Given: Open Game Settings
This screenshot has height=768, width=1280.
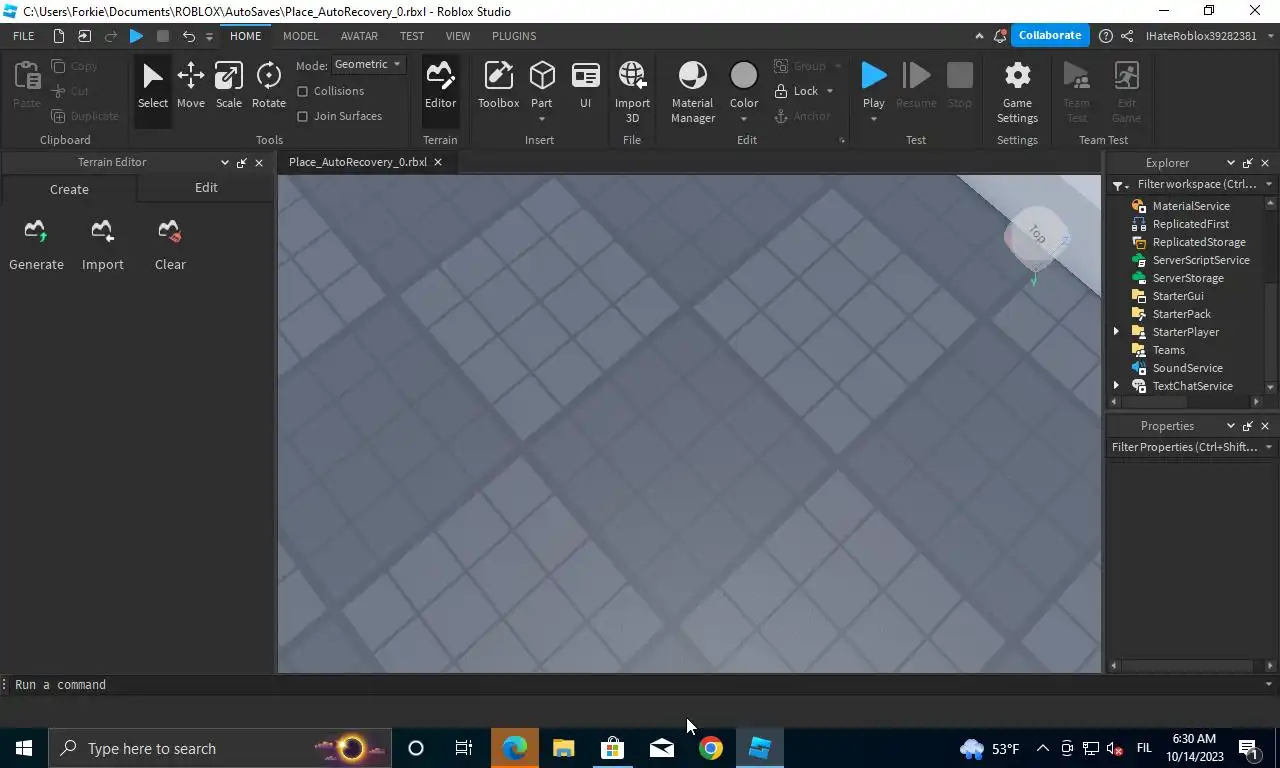Looking at the screenshot, I should pyautogui.click(x=1017, y=92).
